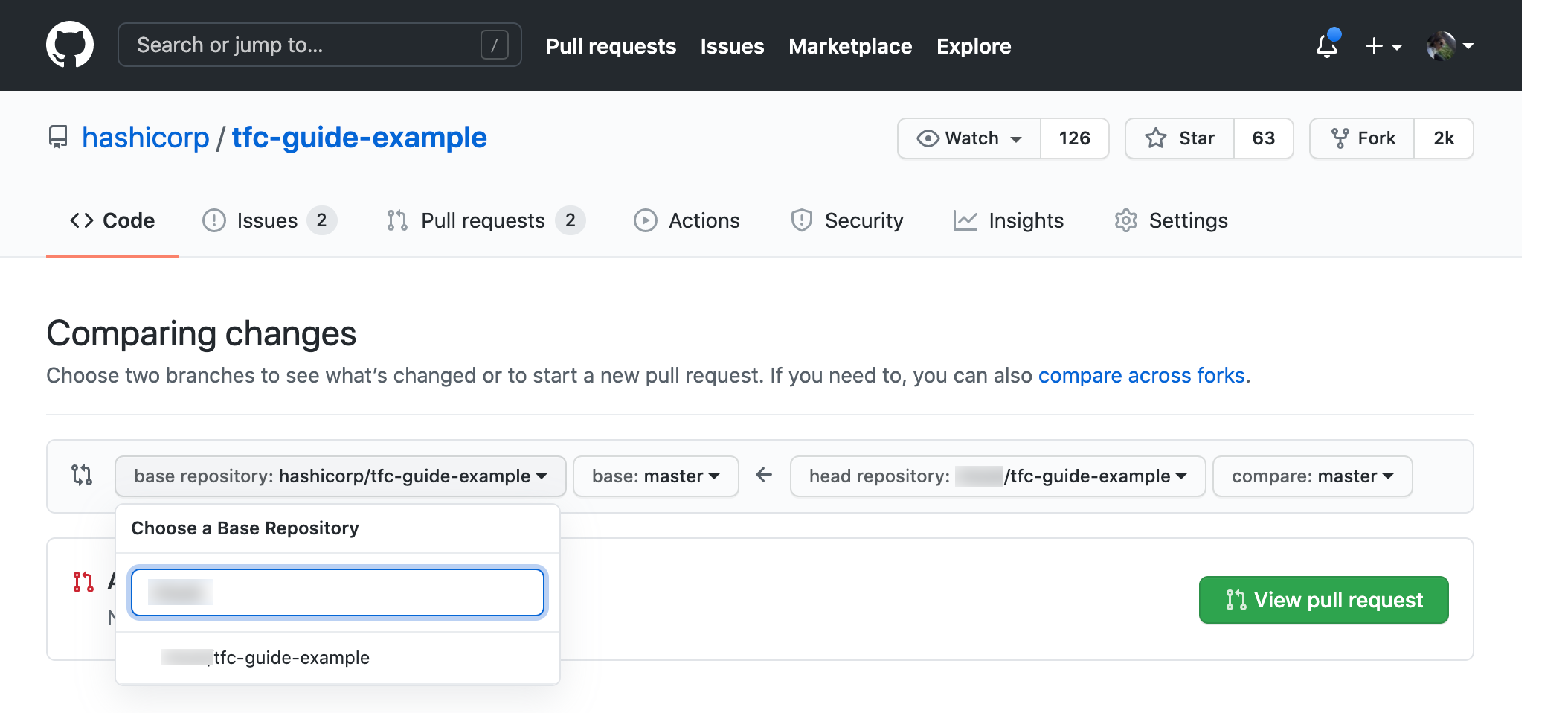The width and height of the screenshot is (1568, 713).
Task: Switch to the Settings tab
Action: (1171, 220)
